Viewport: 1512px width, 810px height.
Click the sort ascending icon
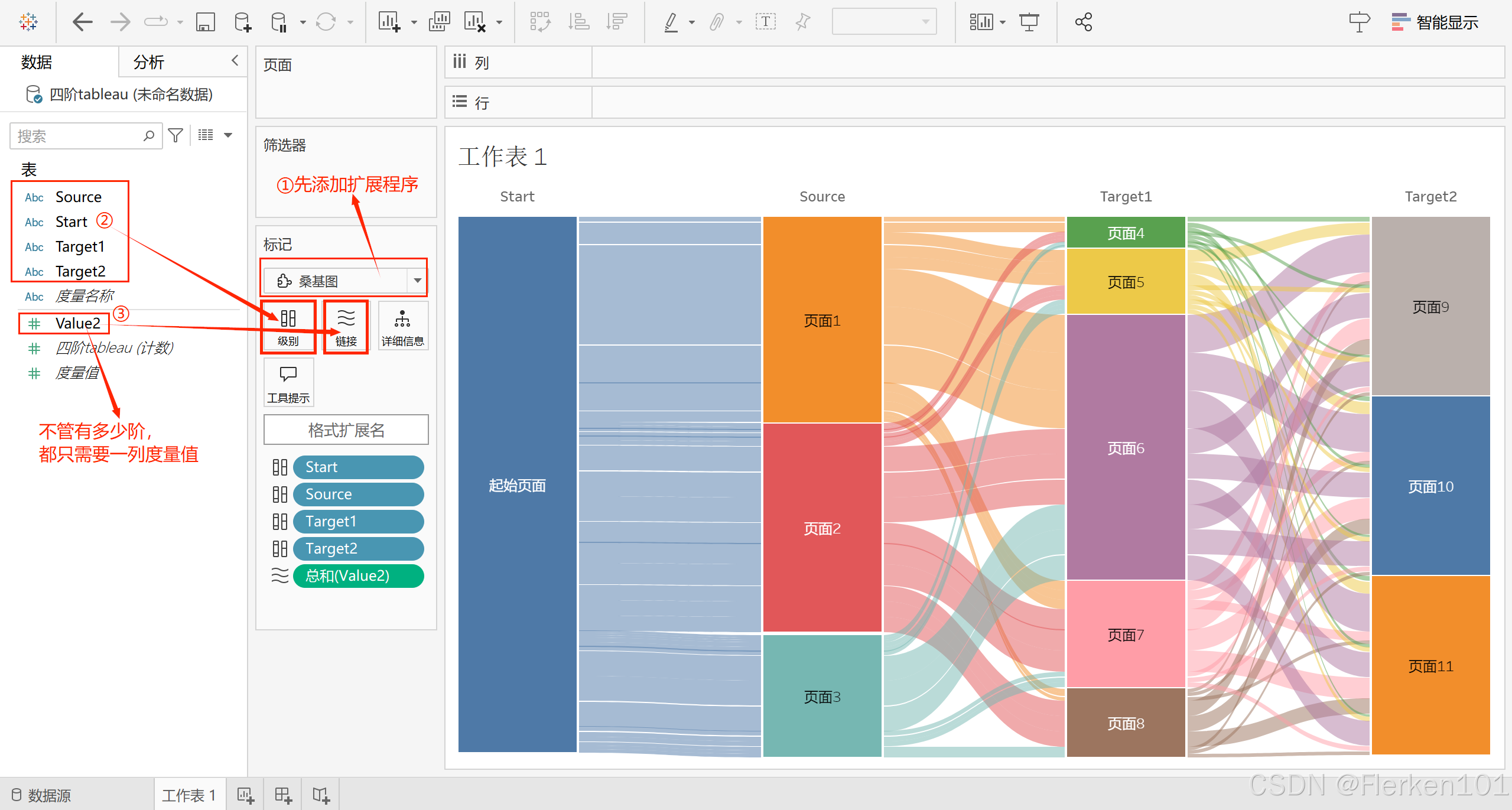578,22
